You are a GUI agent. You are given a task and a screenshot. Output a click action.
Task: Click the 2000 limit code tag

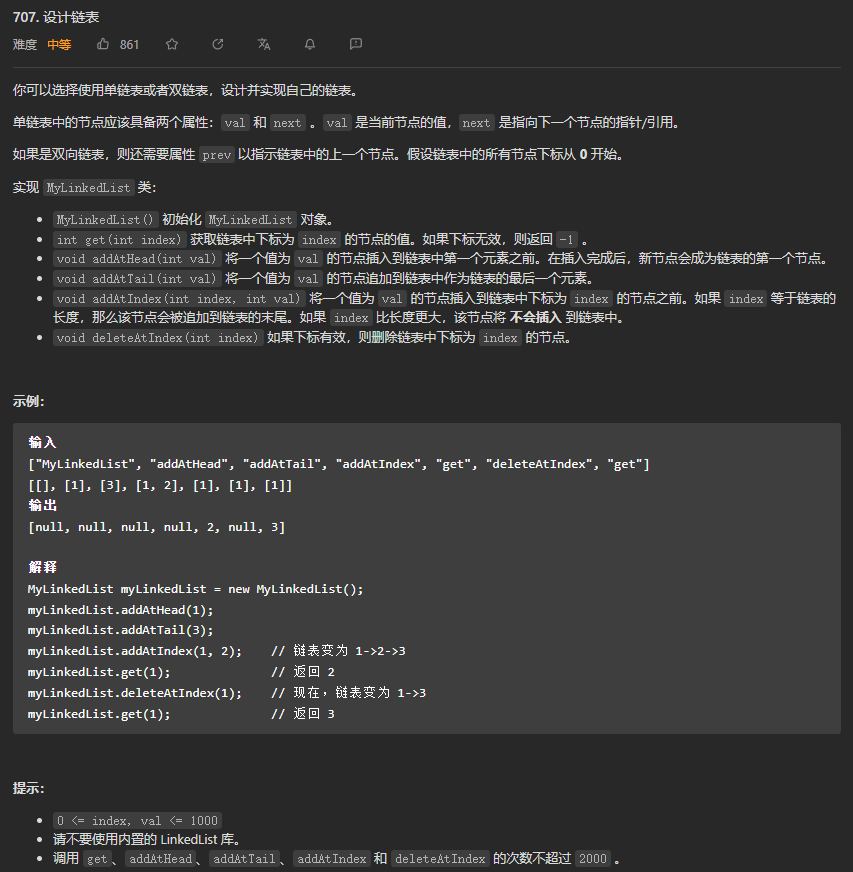pyautogui.click(x=593, y=859)
